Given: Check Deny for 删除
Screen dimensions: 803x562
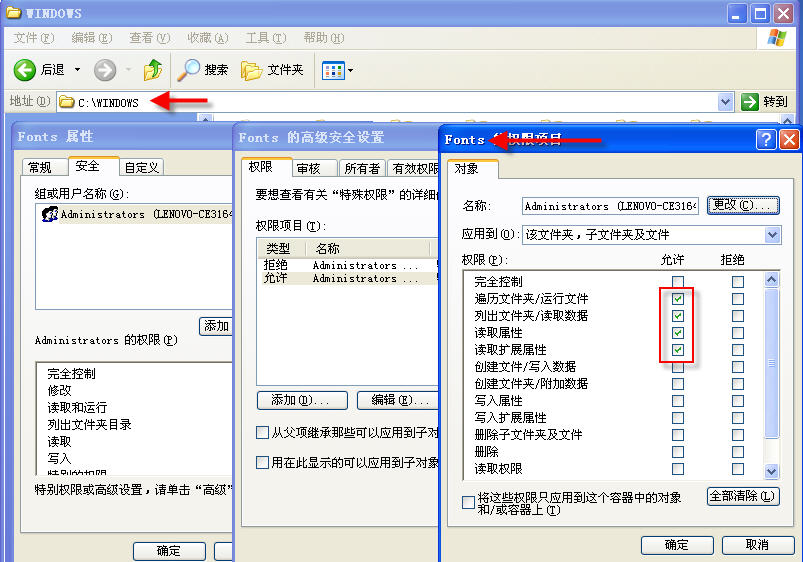Looking at the screenshot, I should [x=737, y=452].
